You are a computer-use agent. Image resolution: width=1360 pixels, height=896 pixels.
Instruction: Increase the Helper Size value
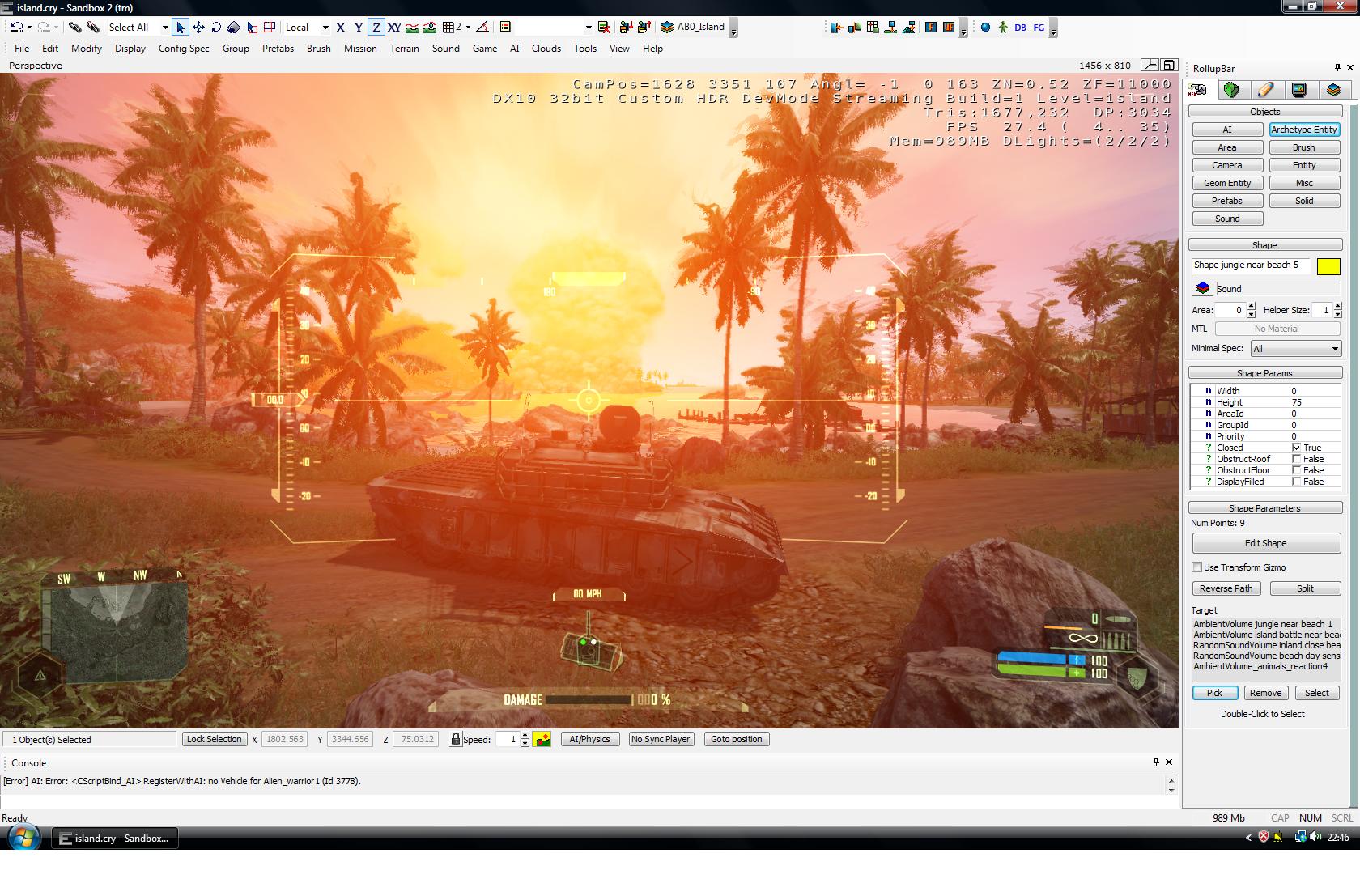[1337, 306]
